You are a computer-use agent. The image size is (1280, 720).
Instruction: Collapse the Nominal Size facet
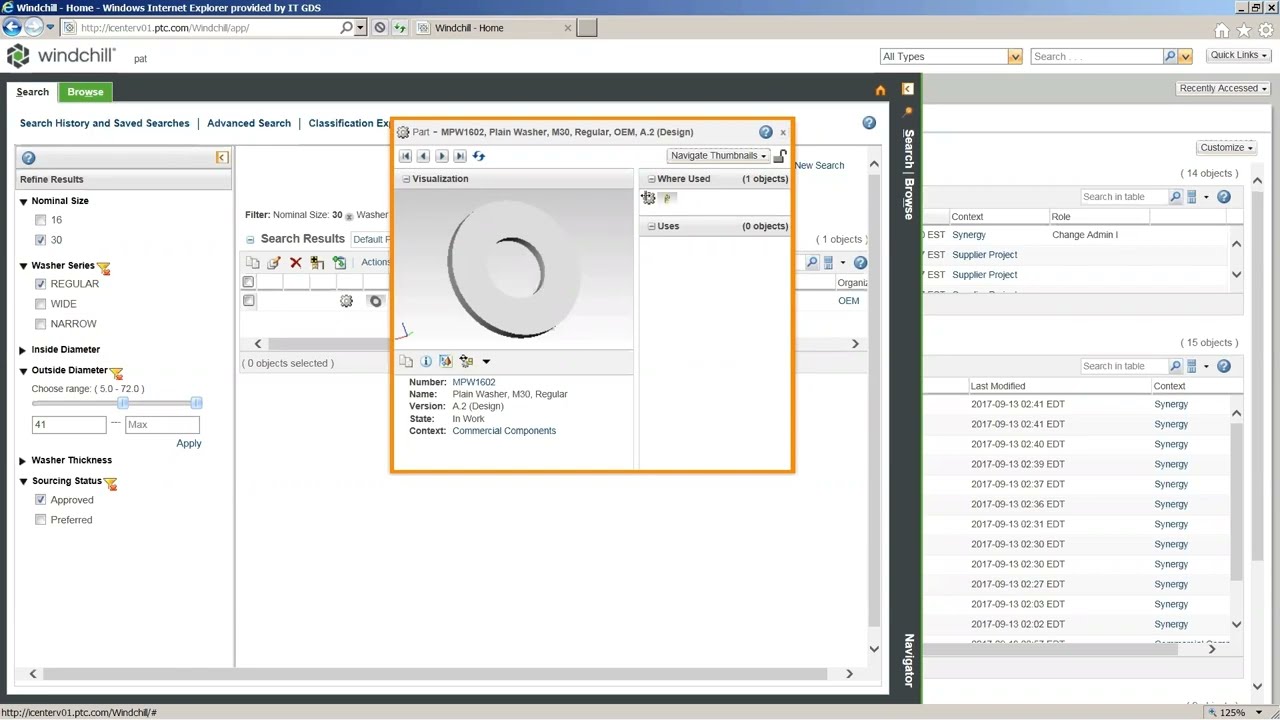point(23,201)
